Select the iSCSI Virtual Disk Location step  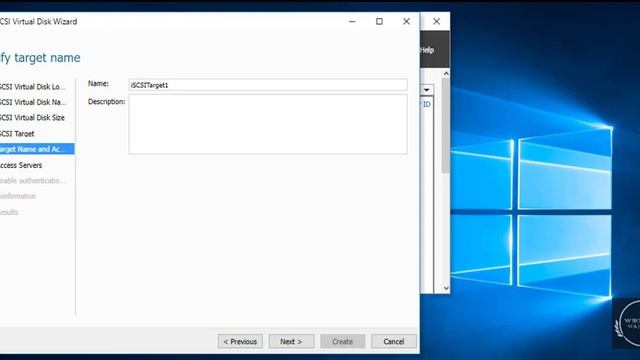point(32,87)
